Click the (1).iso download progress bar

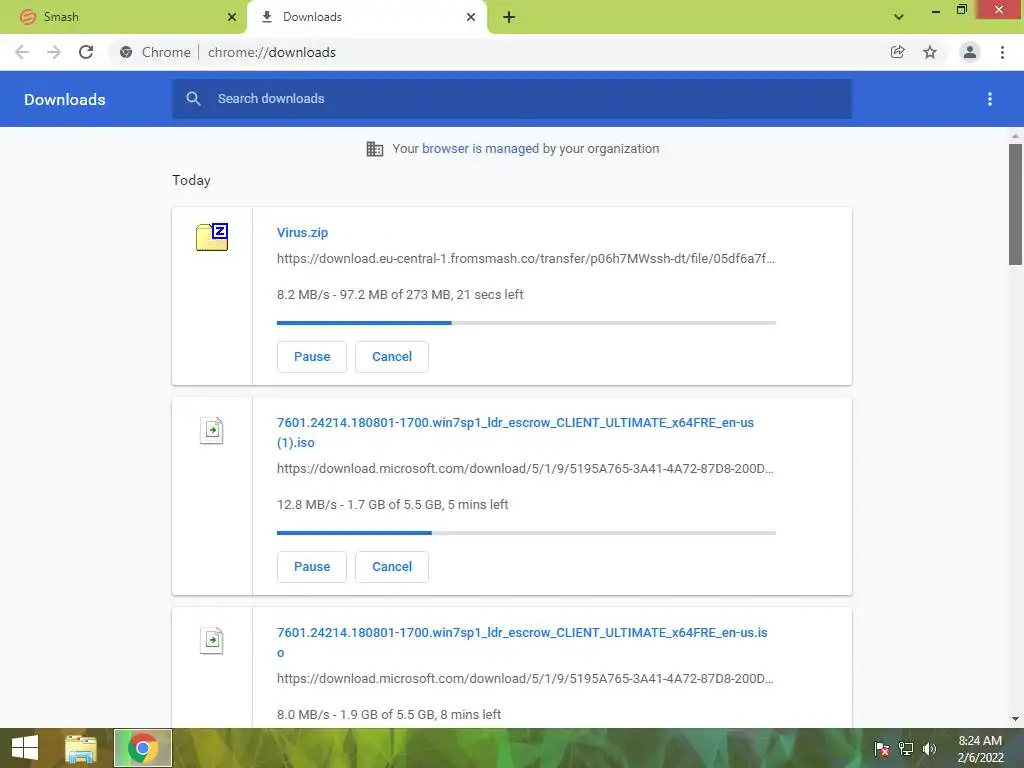pos(526,533)
